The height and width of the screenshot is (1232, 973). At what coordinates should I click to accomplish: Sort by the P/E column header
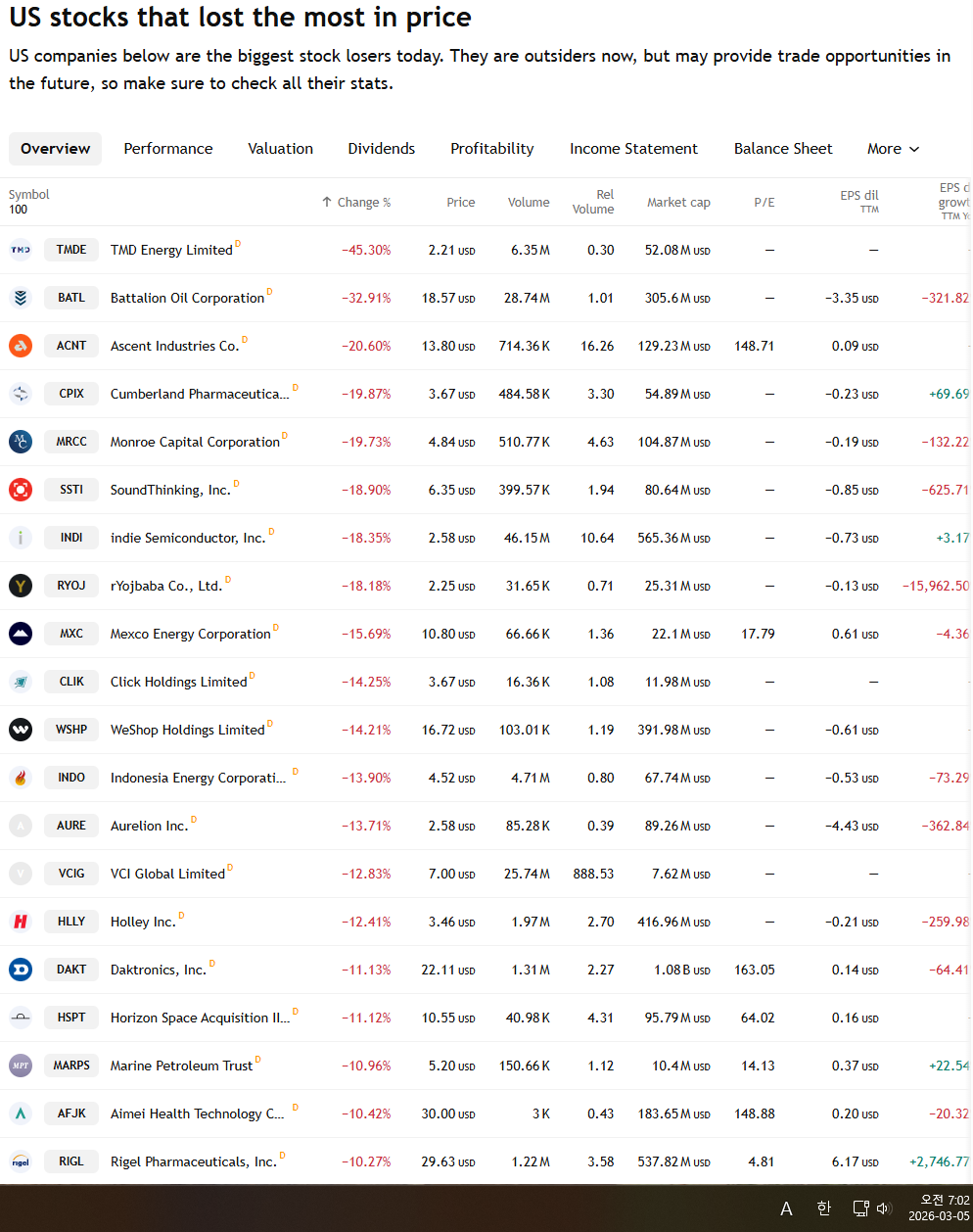click(x=764, y=203)
